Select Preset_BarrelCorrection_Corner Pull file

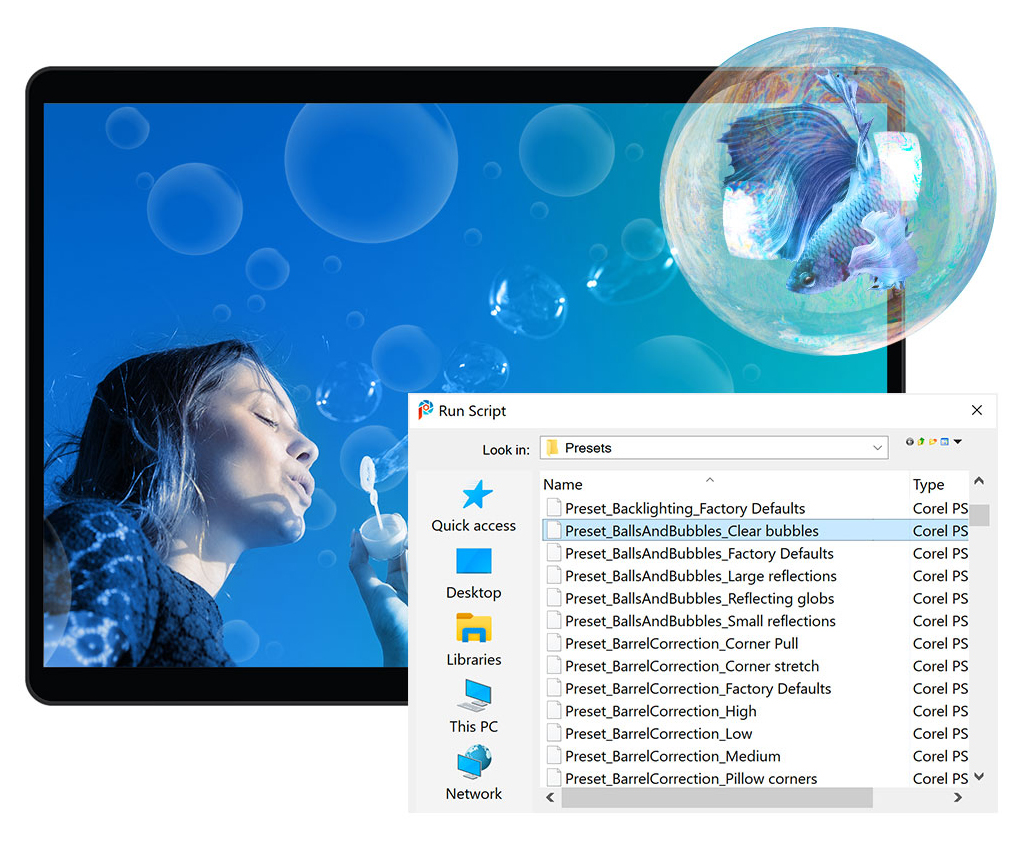point(757,643)
